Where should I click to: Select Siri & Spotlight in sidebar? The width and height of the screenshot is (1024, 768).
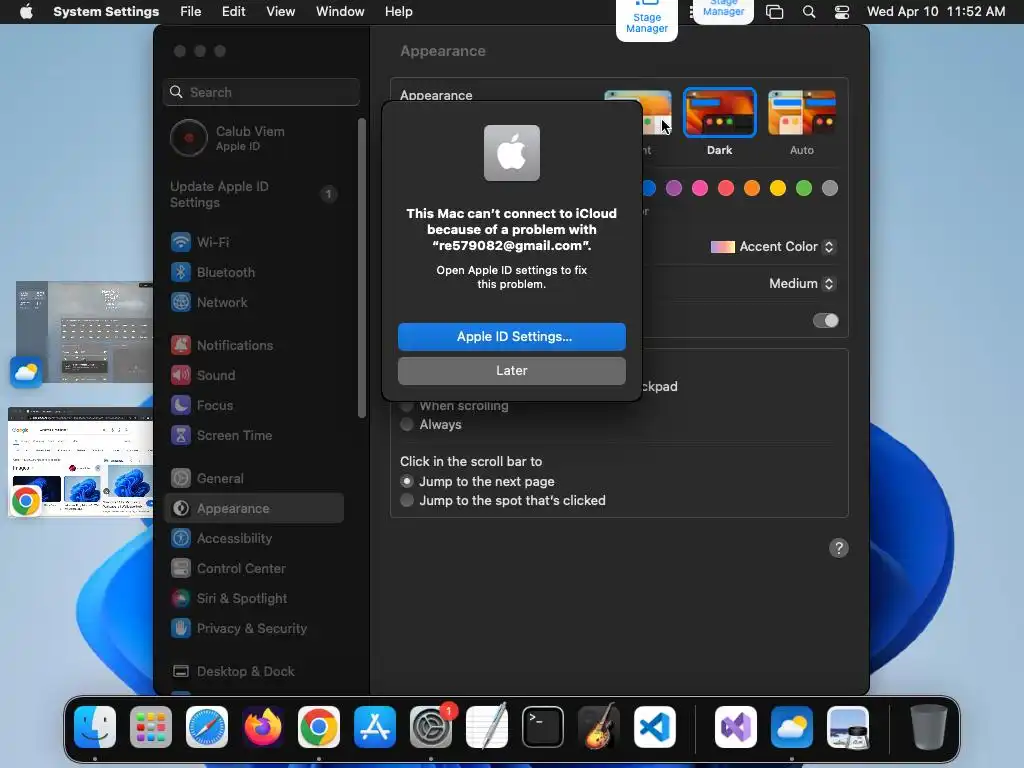pos(255,599)
